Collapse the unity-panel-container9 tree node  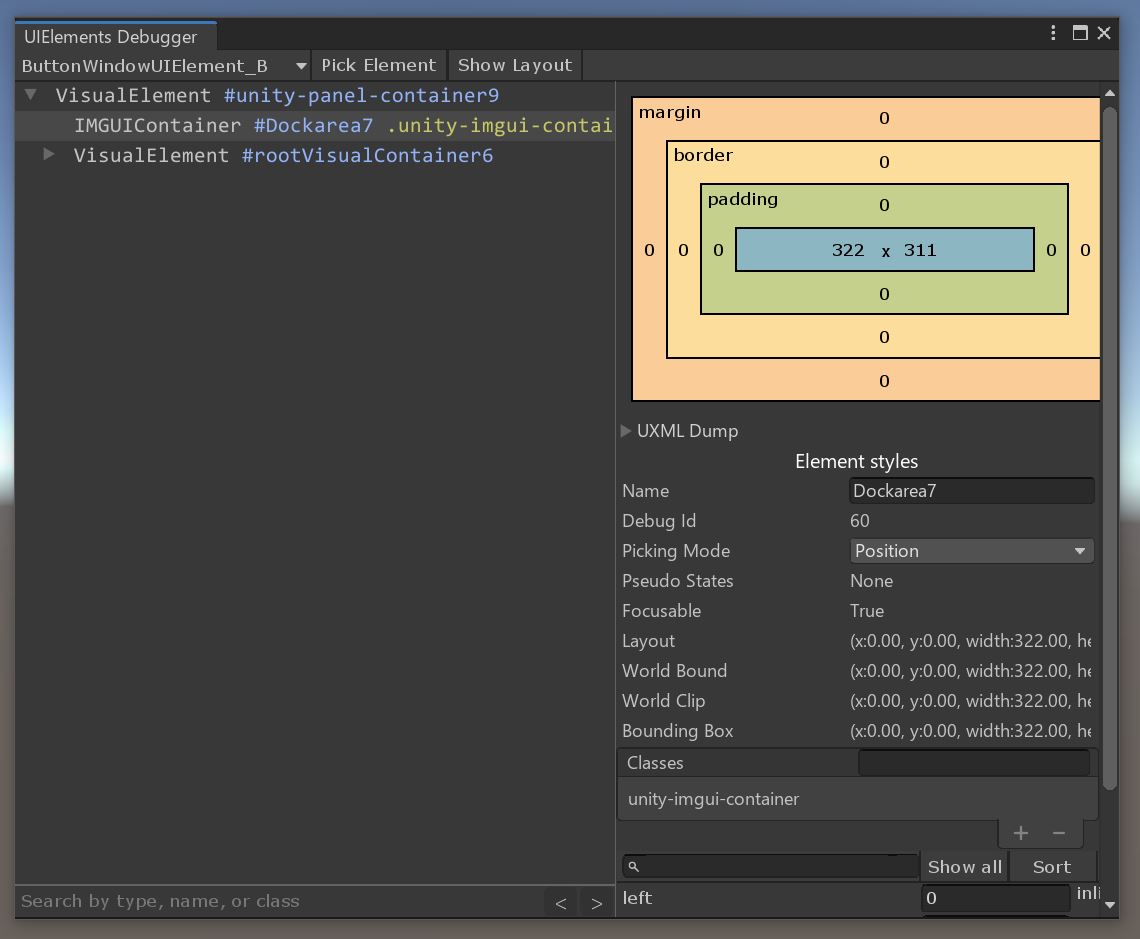pos(31,94)
